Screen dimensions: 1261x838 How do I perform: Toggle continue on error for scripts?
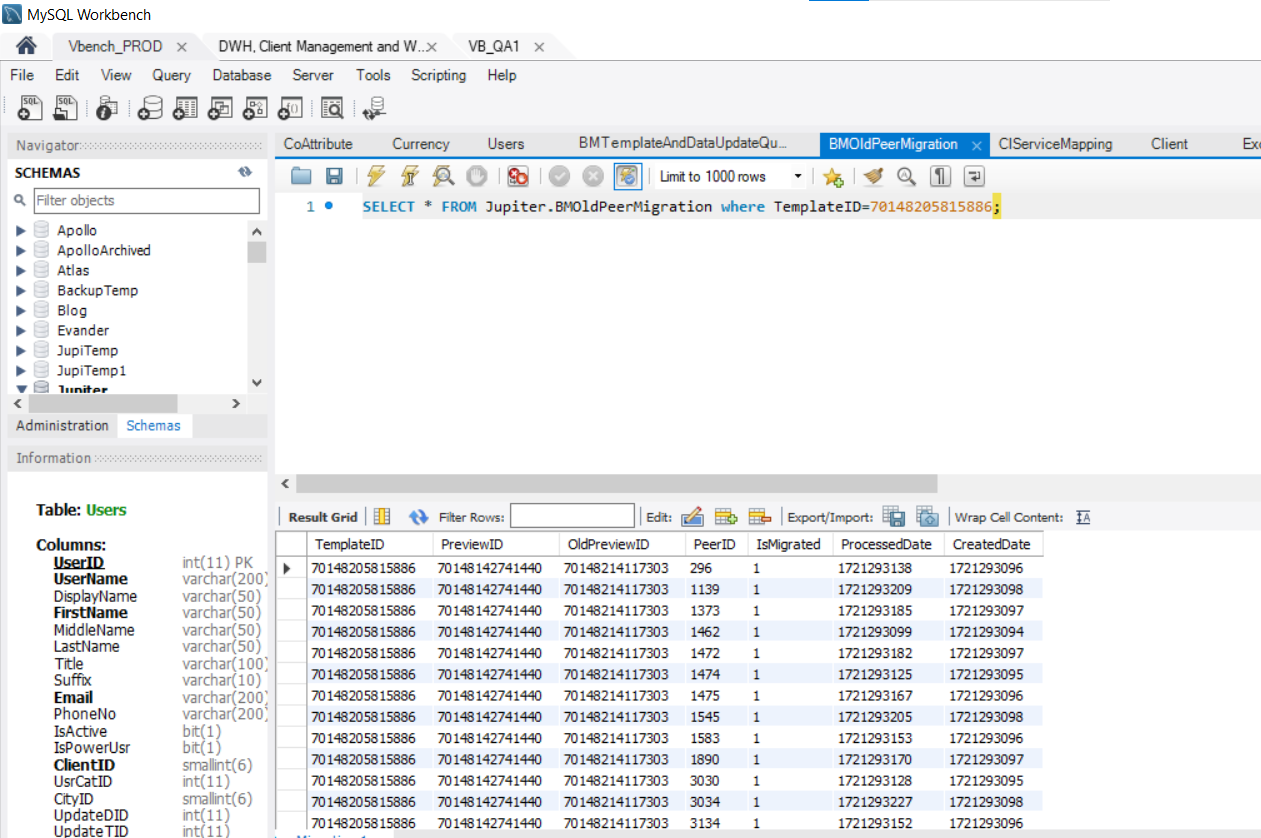(x=517, y=177)
